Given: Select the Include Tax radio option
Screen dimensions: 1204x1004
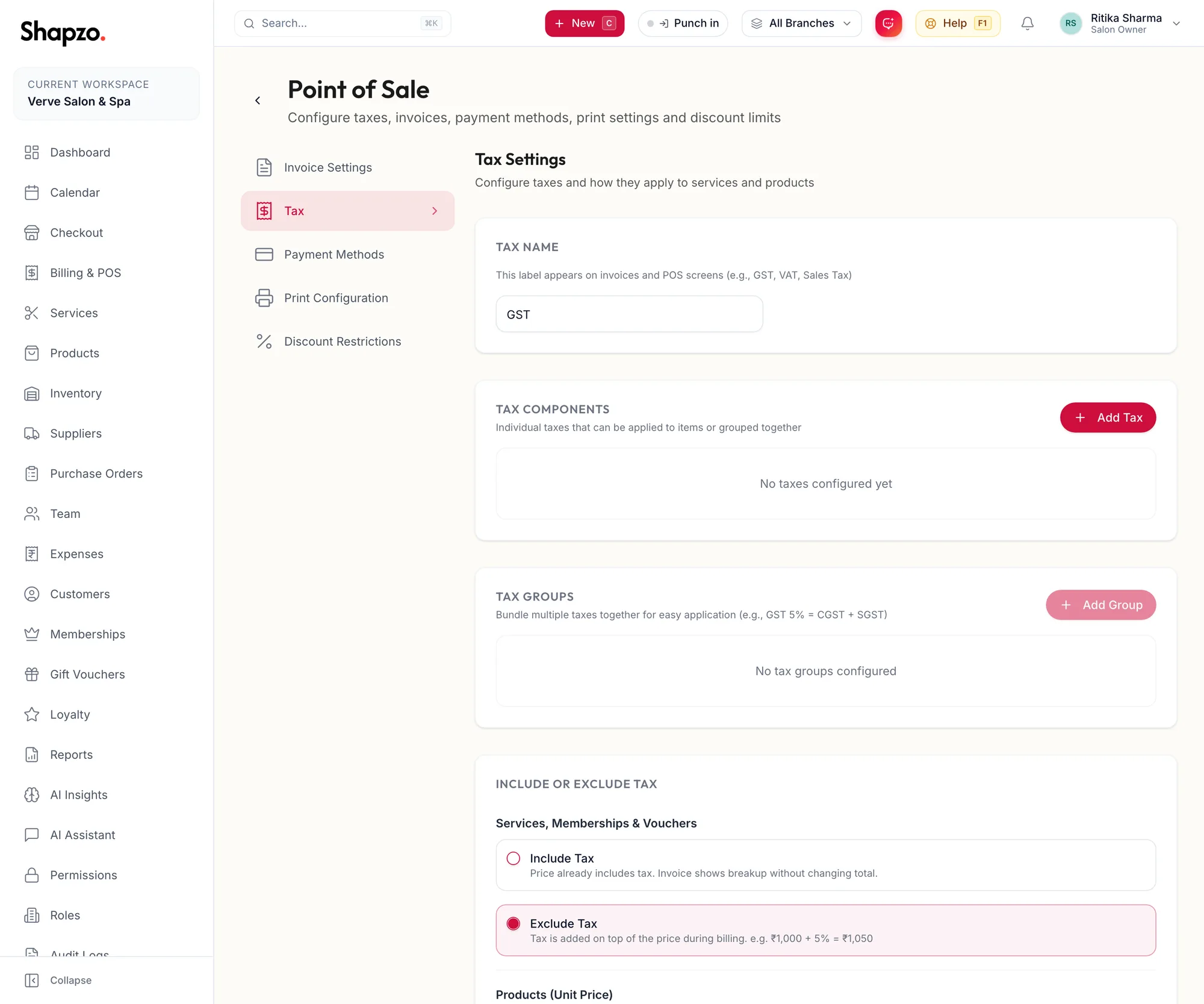Looking at the screenshot, I should (x=514, y=858).
